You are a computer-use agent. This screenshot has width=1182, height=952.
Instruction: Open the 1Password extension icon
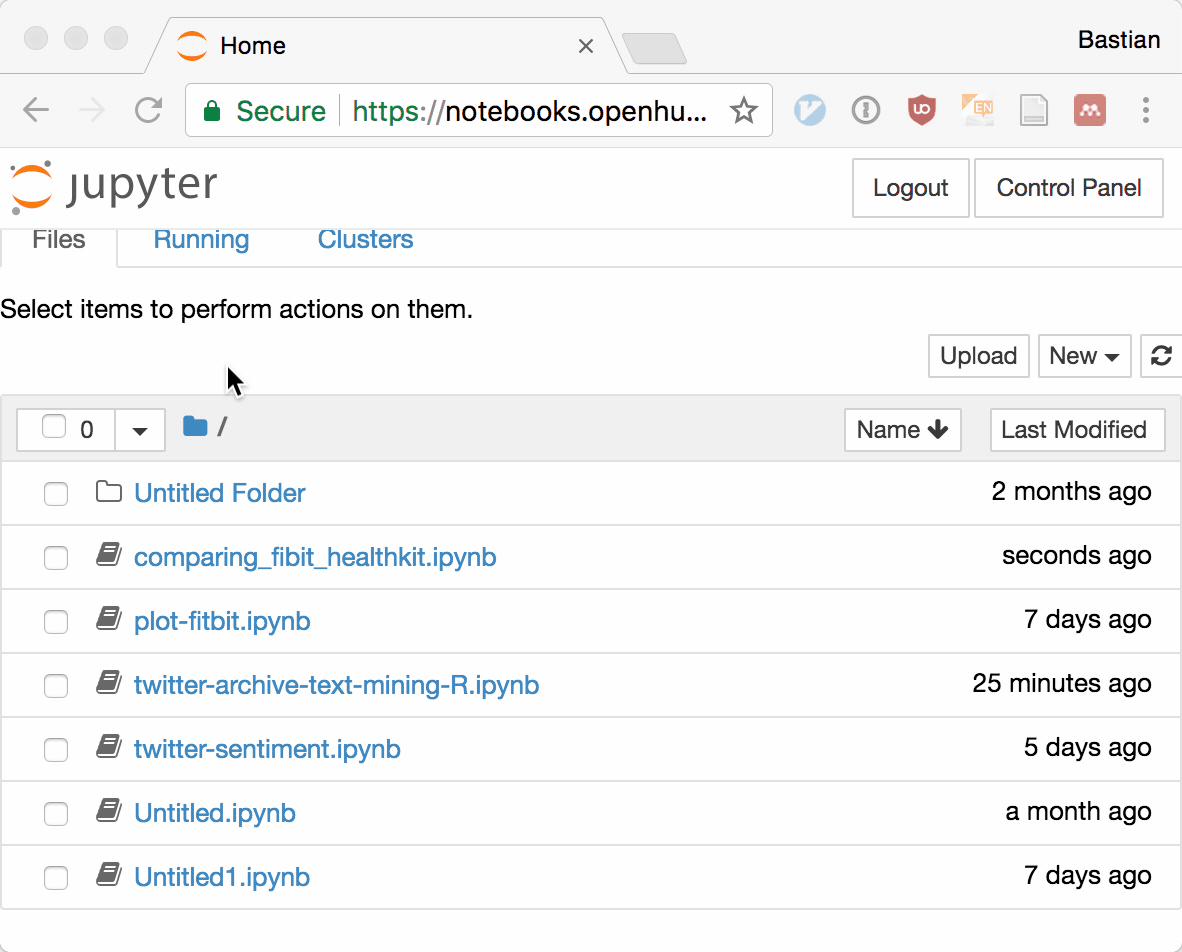pos(865,110)
